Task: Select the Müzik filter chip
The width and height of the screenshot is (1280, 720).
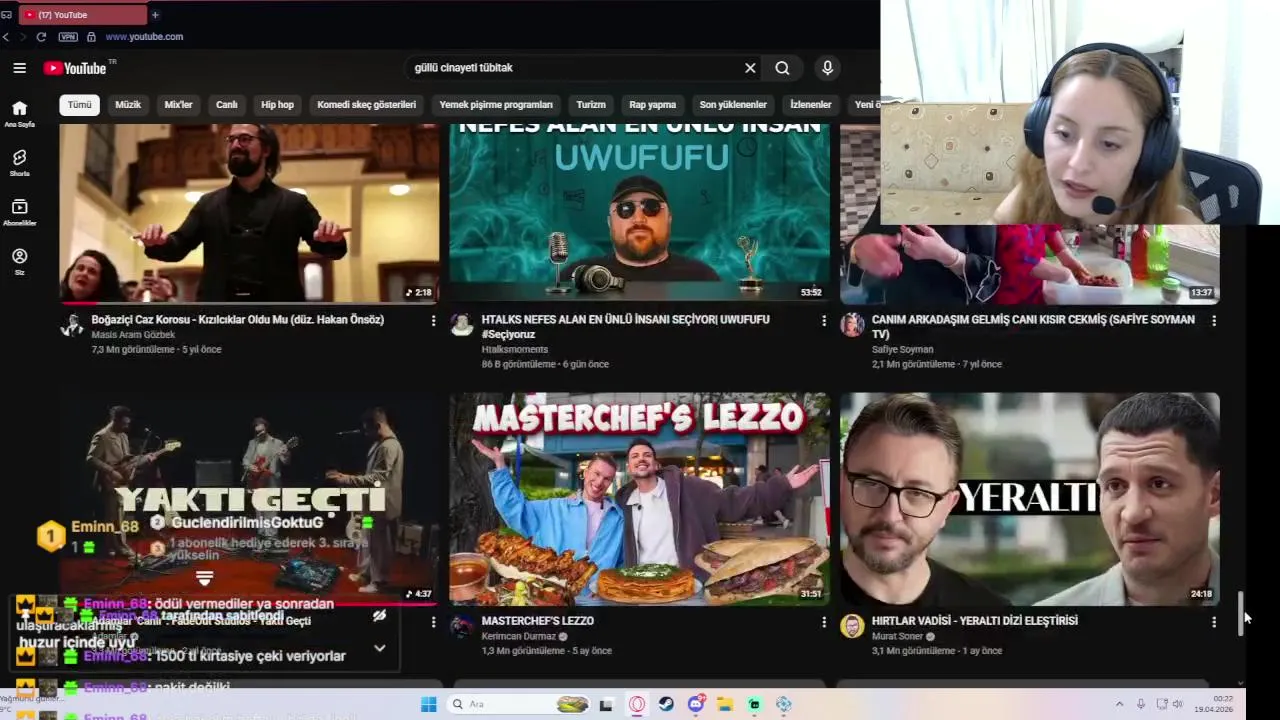Action: click(128, 104)
